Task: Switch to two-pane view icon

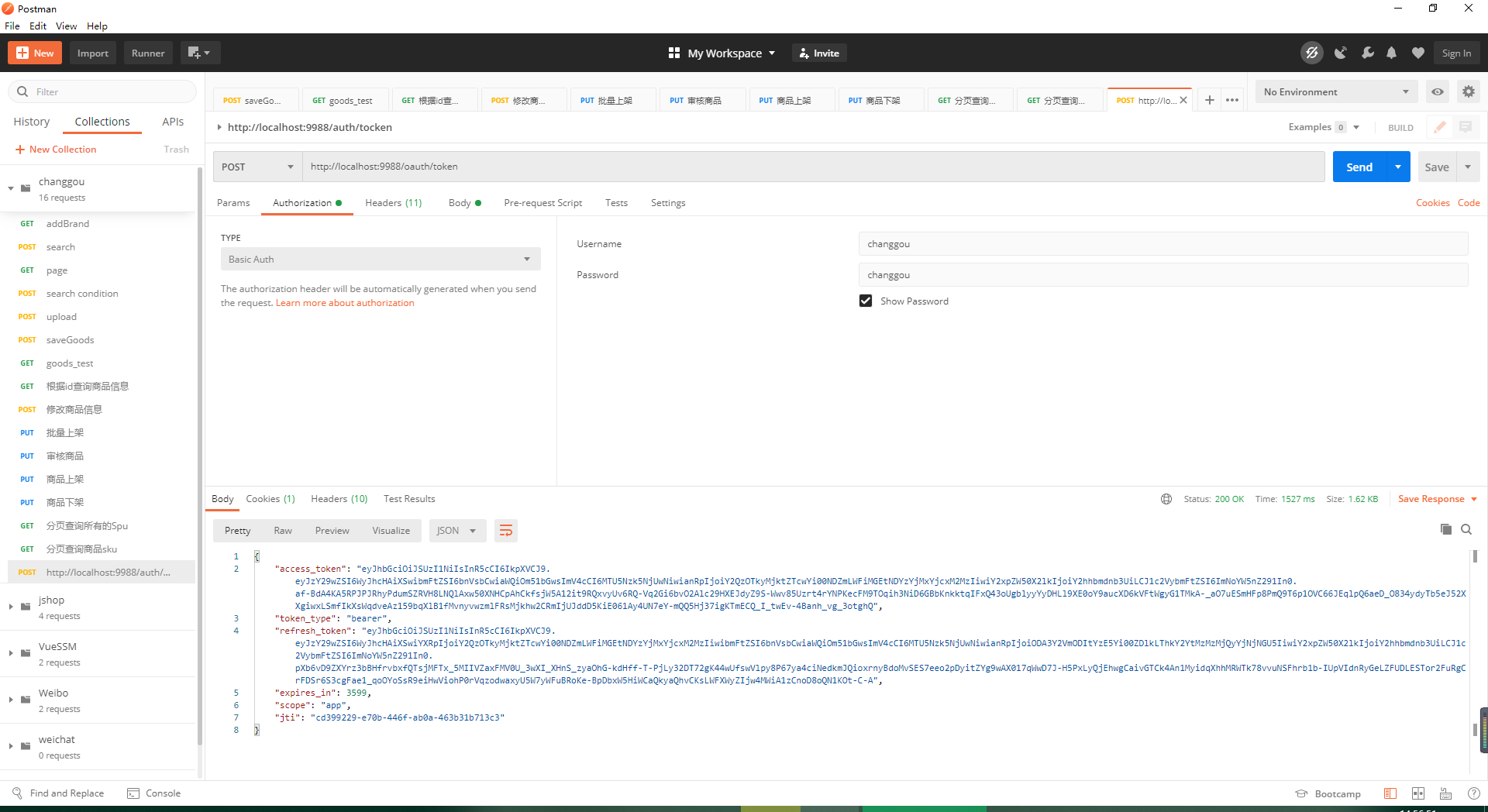Action: point(1418,793)
